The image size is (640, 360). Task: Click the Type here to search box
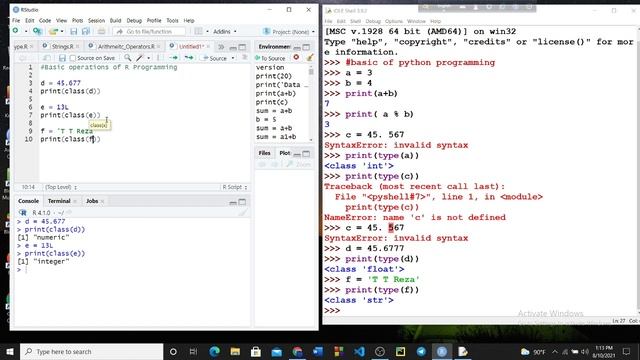point(92,351)
